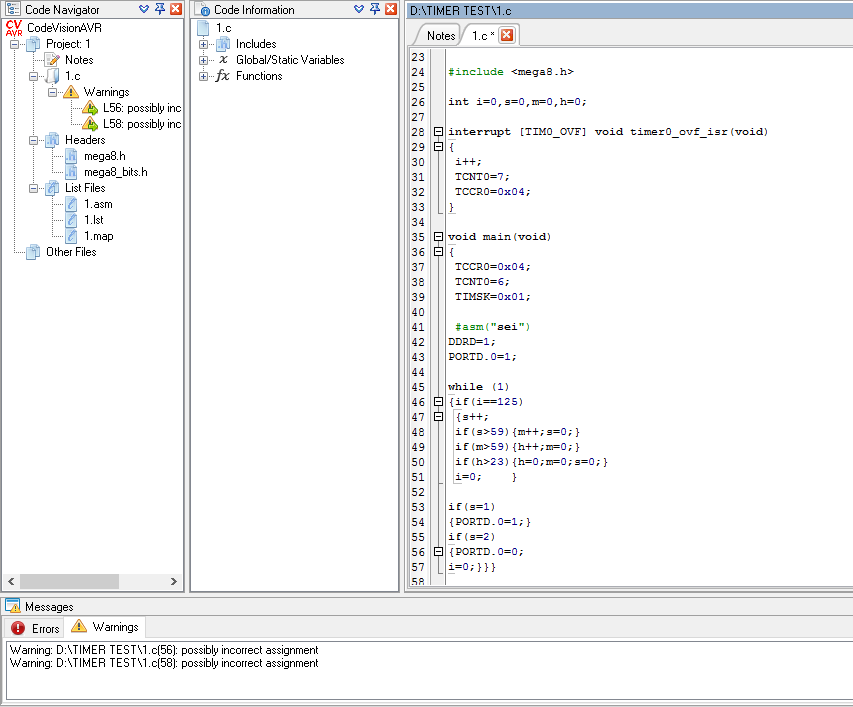Click line 58 warning message
The height and width of the screenshot is (707, 853).
coord(164,663)
